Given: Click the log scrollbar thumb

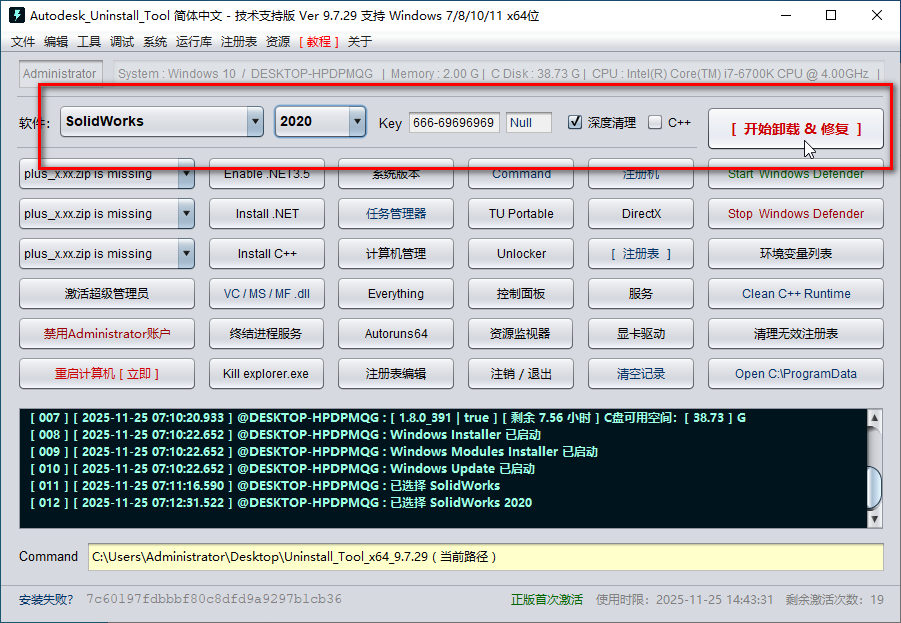Looking at the screenshot, I should pos(875,487).
